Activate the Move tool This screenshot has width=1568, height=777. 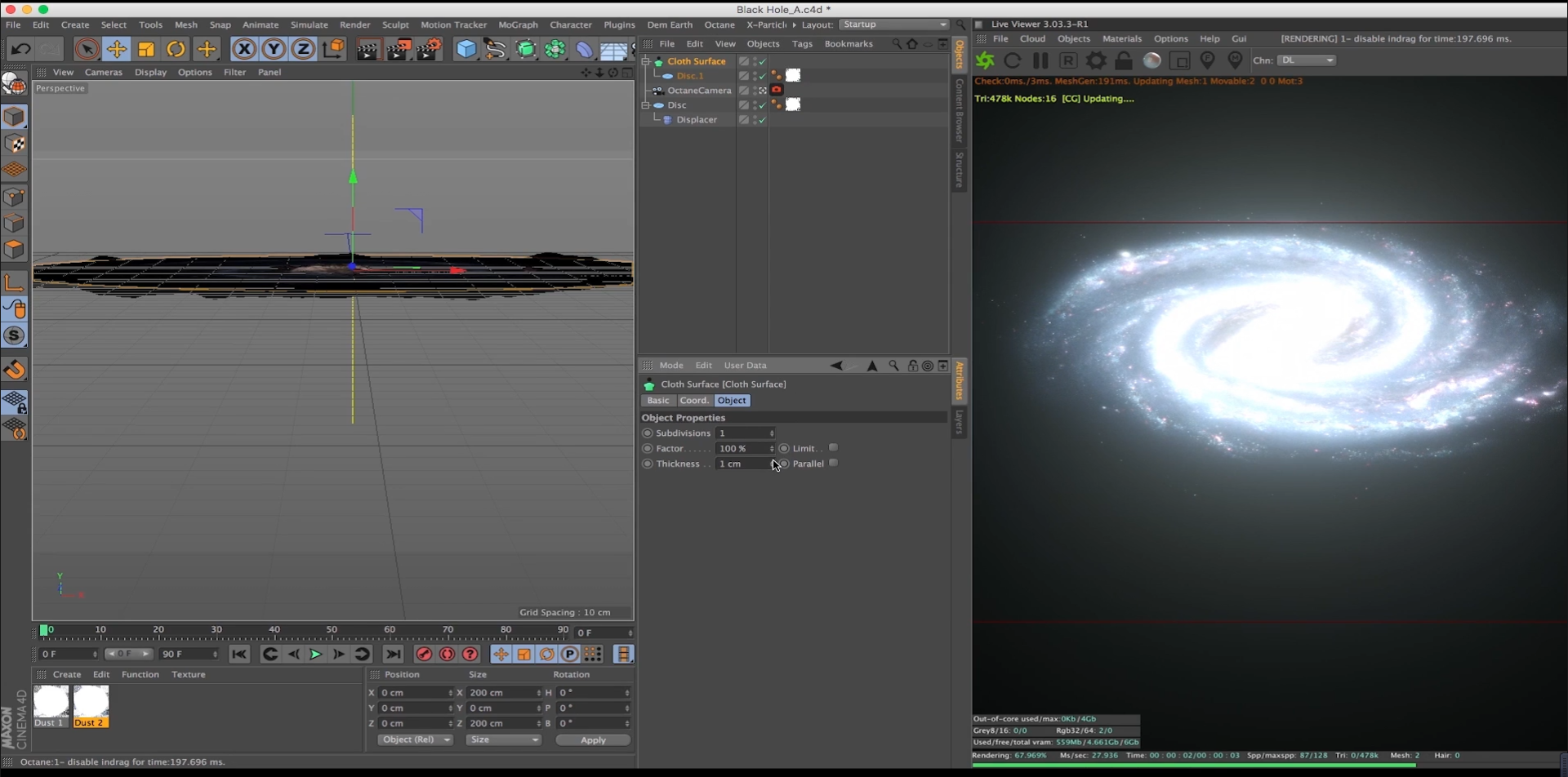[x=117, y=49]
